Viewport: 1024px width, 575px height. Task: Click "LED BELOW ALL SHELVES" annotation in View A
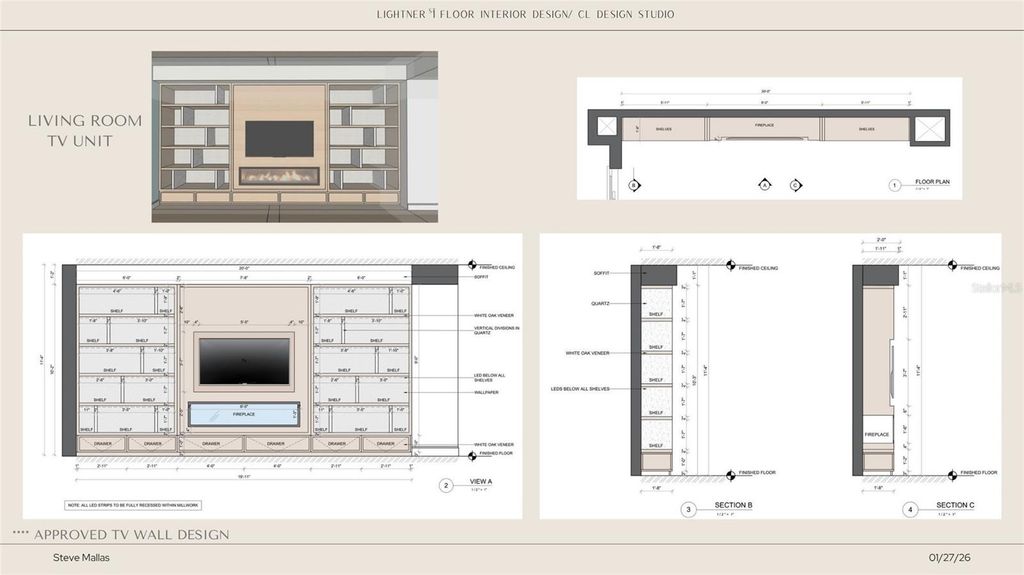pyautogui.click(x=489, y=378)
